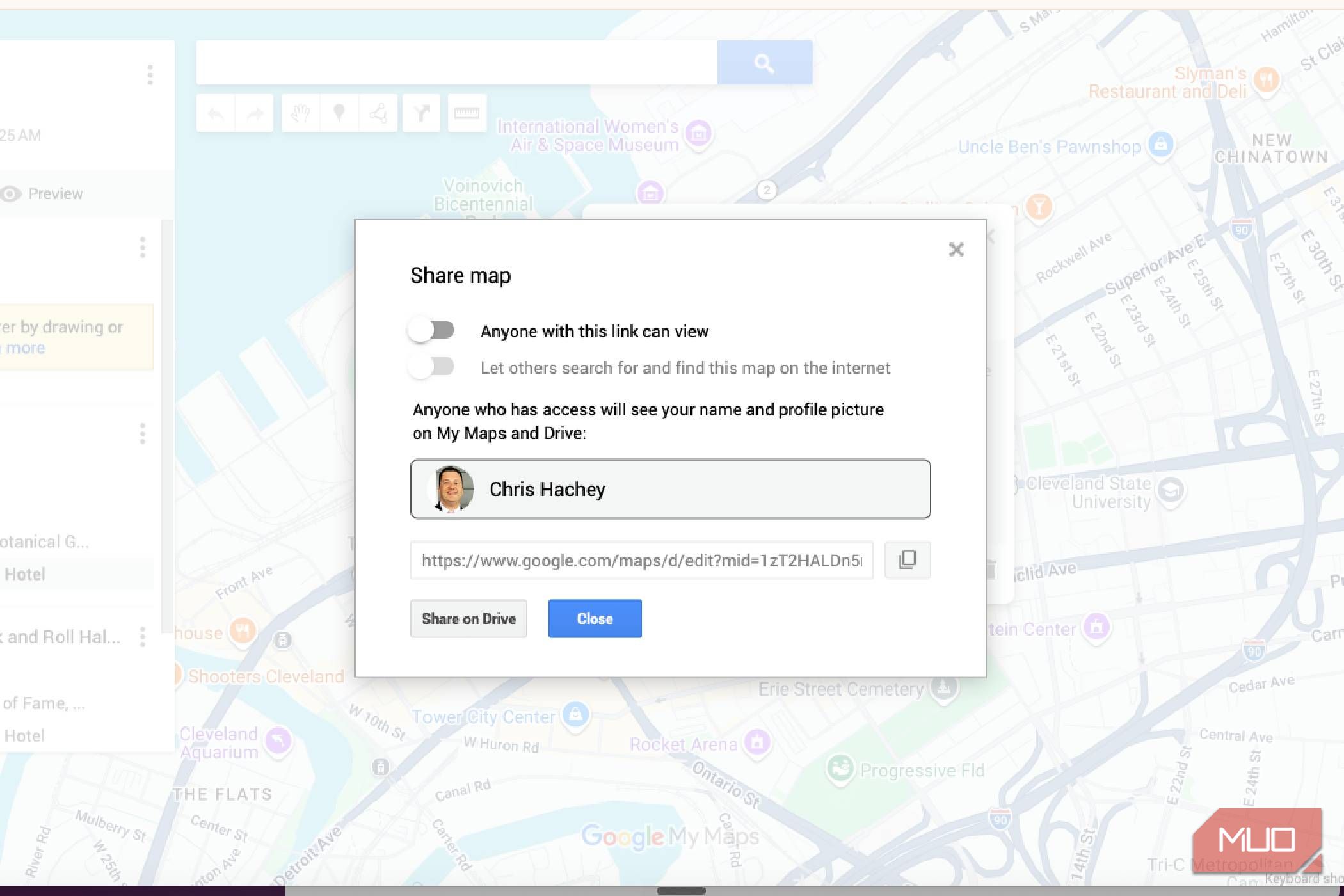1344x896 pixels.
Task: Click the map search input box
Action: 456,63
